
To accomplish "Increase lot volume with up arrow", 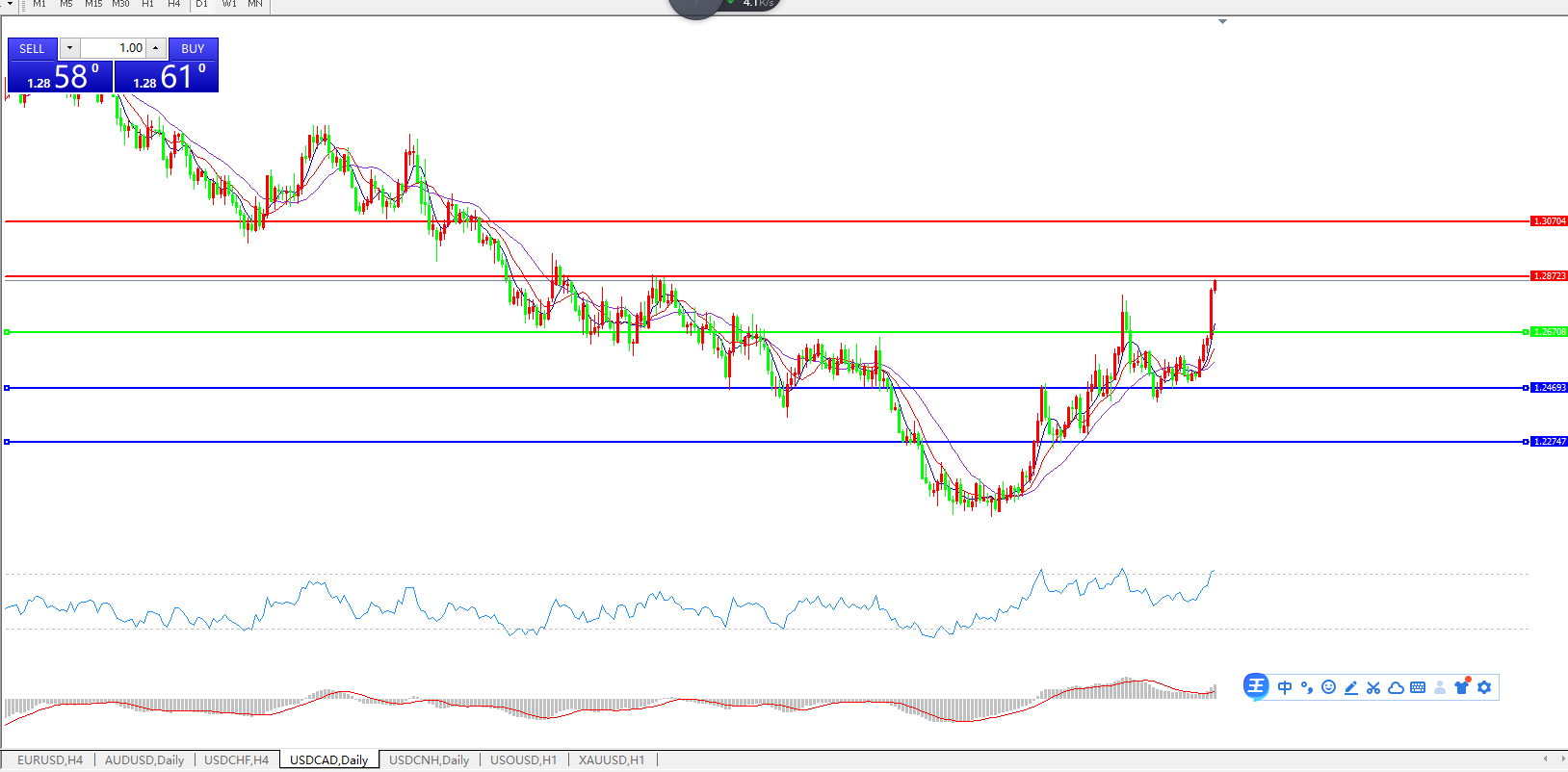I will pyautogui.click(x=156, y=48).
